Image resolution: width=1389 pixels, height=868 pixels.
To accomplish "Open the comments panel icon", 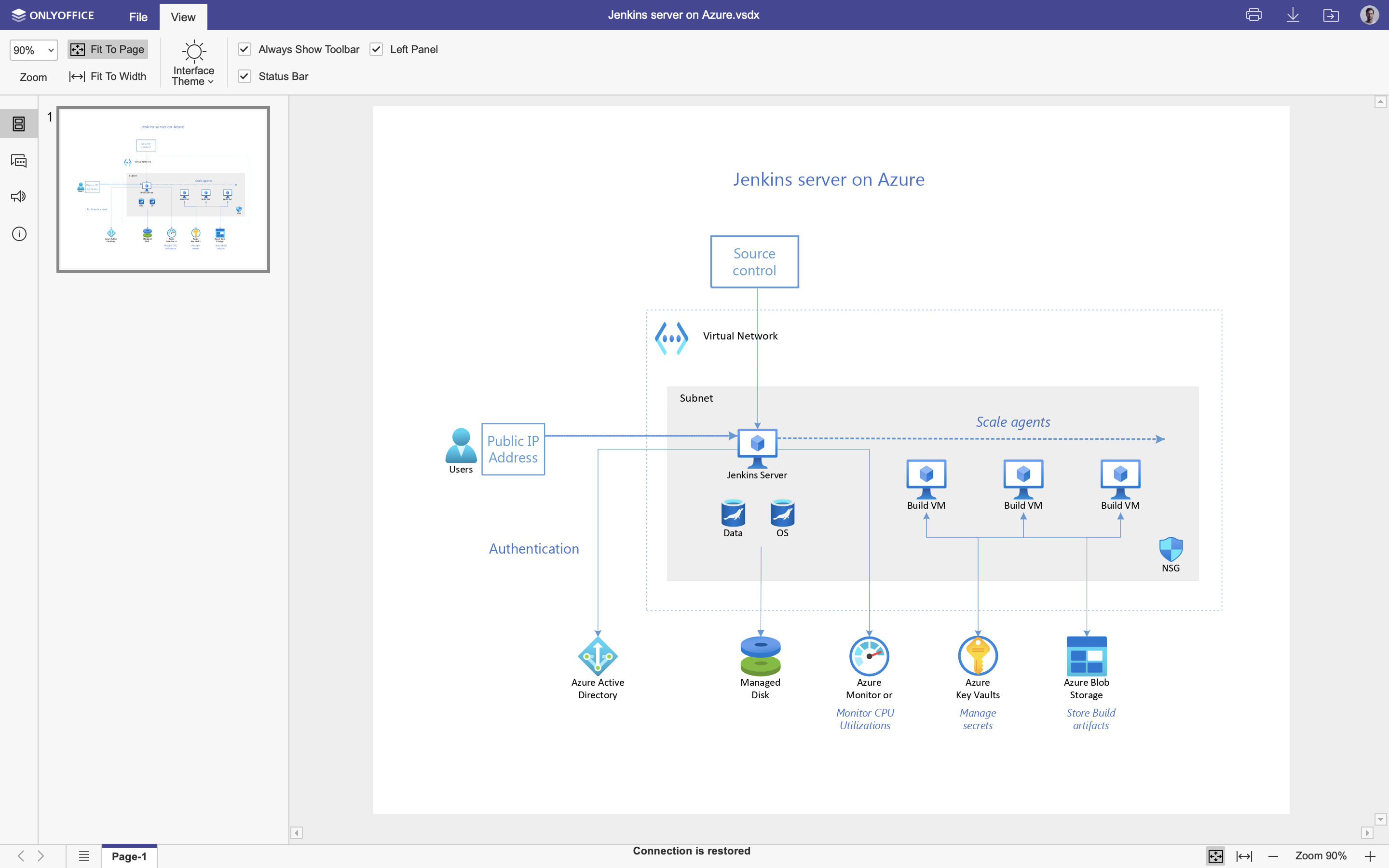I will 19,161.
